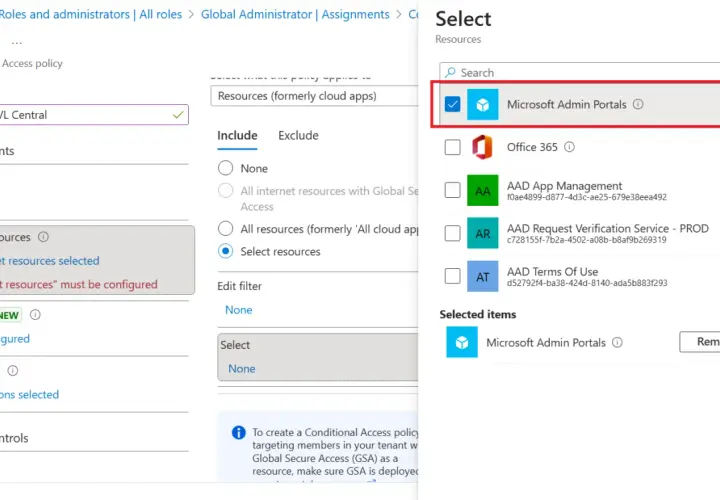Screen dimensions: 720x500
Task: Click the search magnifier icon
Action: click(450, 73)
